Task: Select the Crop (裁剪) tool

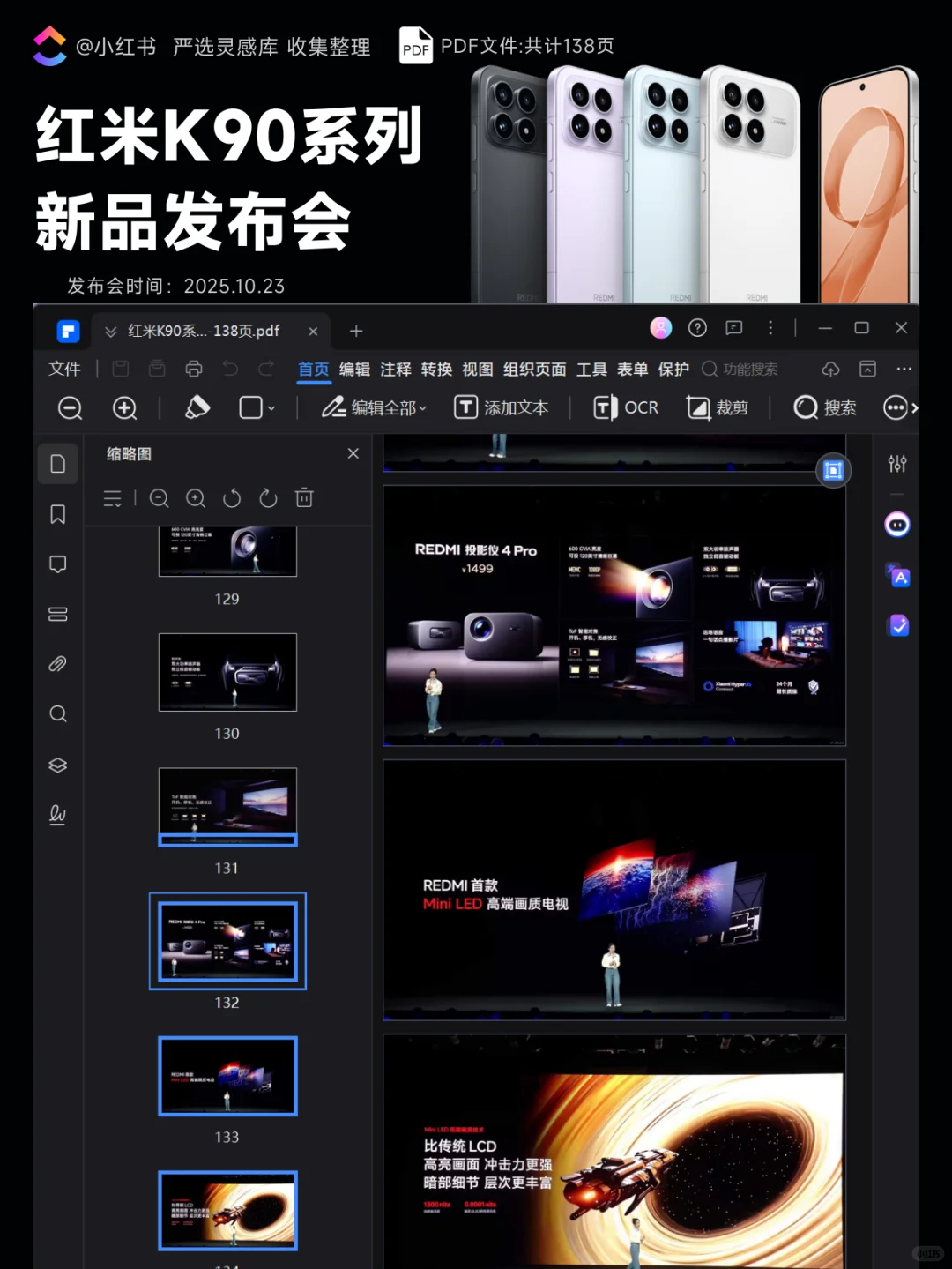Action: tap(718, 407)
